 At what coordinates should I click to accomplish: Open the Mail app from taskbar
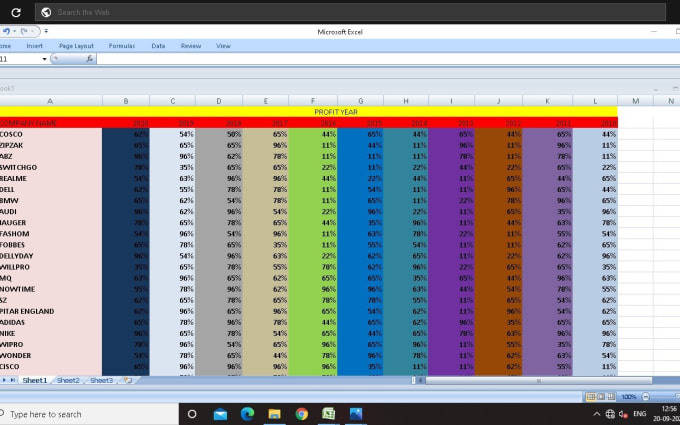coord(220,414)
